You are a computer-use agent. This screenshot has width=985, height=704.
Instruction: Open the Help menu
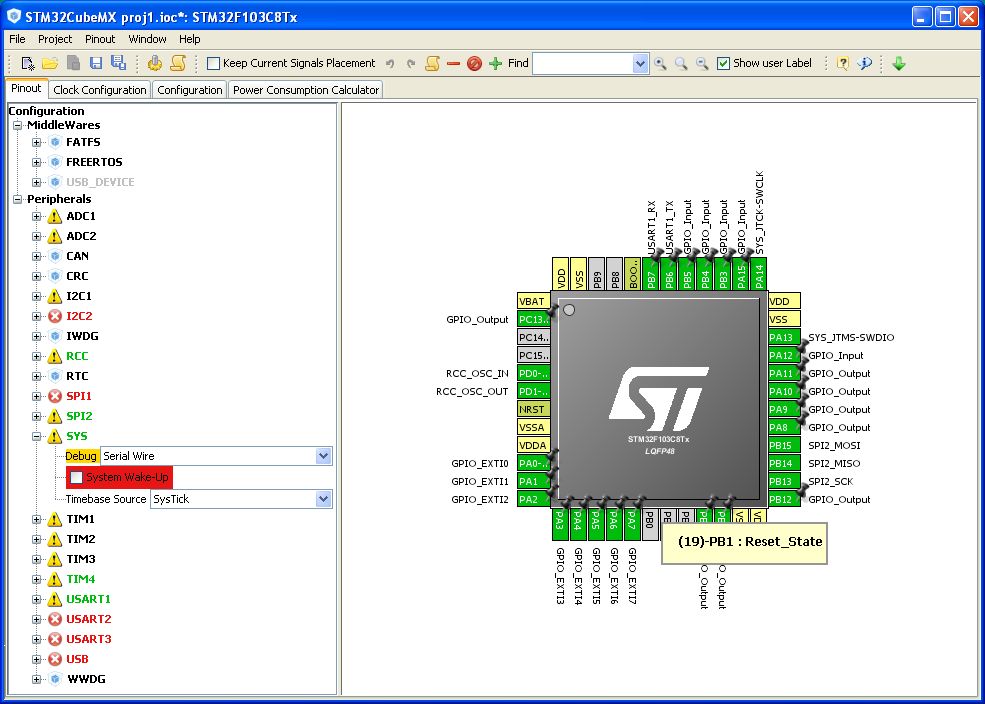[x=189, y=39]
